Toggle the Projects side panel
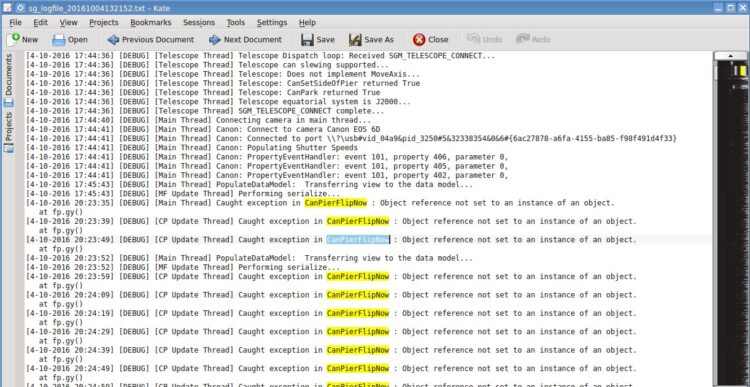Viewport: 750px width, 387px height. point(9,133)
